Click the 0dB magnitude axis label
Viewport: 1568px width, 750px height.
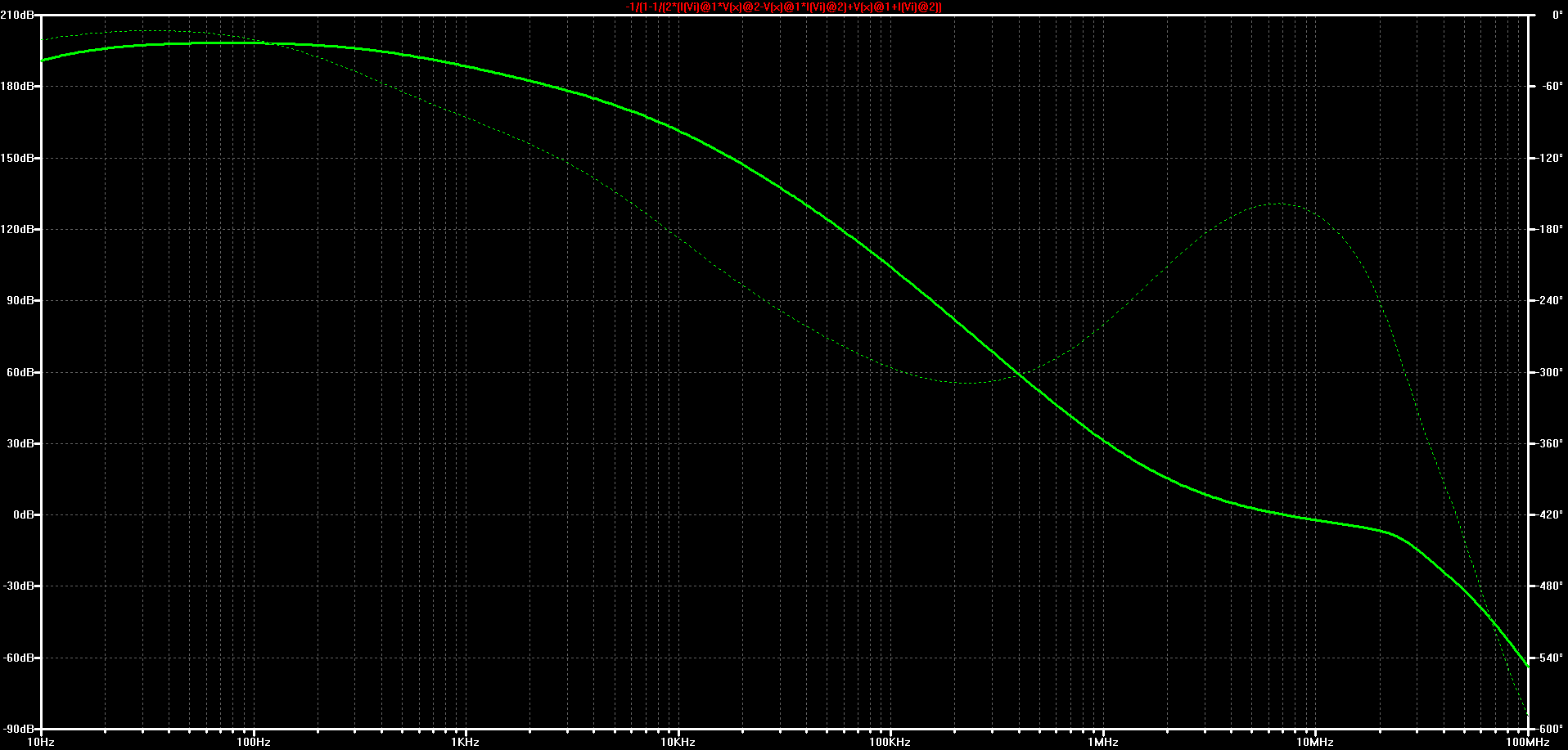(x=23, y=514)
